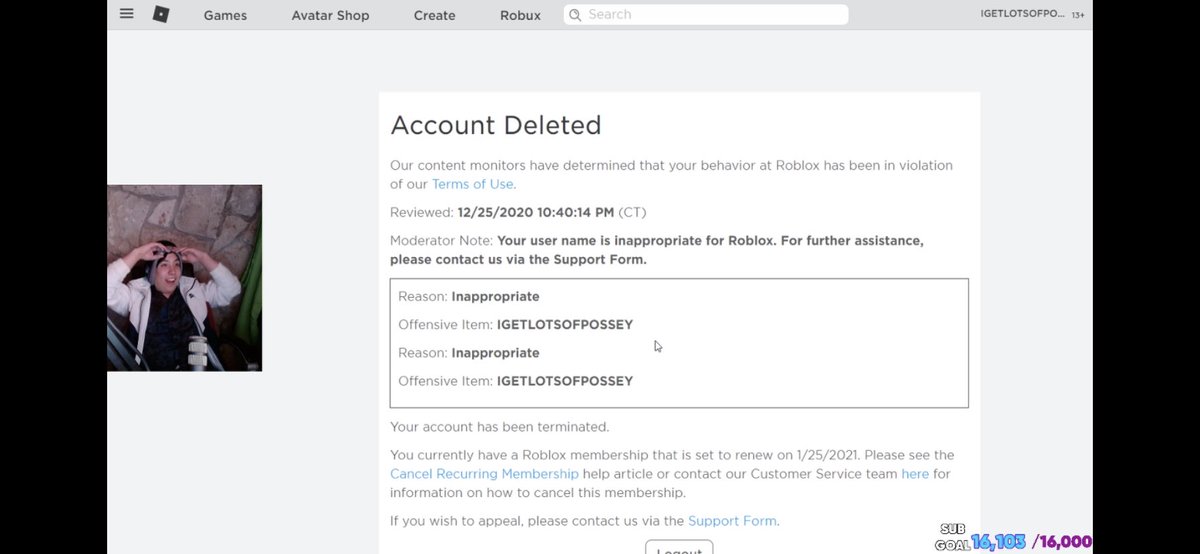Viewport: 1200px width, 554px height.
Task: Follow the 'here' customer service link
Action: (915, 473)
